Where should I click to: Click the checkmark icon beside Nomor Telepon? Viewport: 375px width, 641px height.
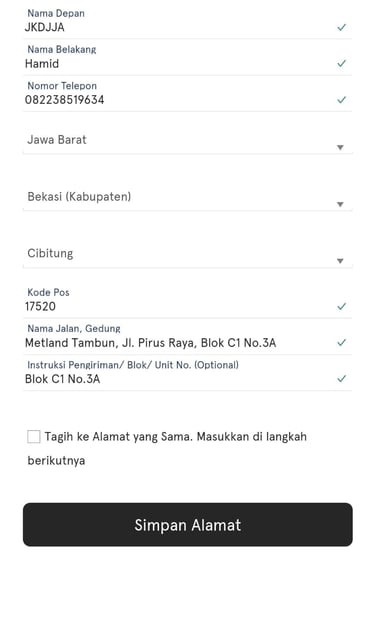click(x=341, y=100)
